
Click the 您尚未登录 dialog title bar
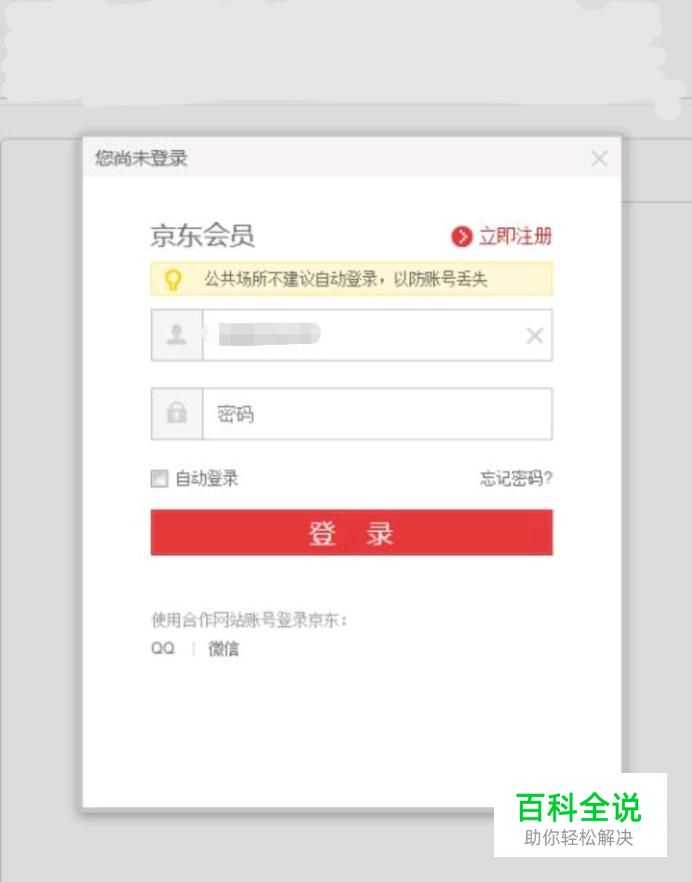pyautogui.click(x=352, y=158)
